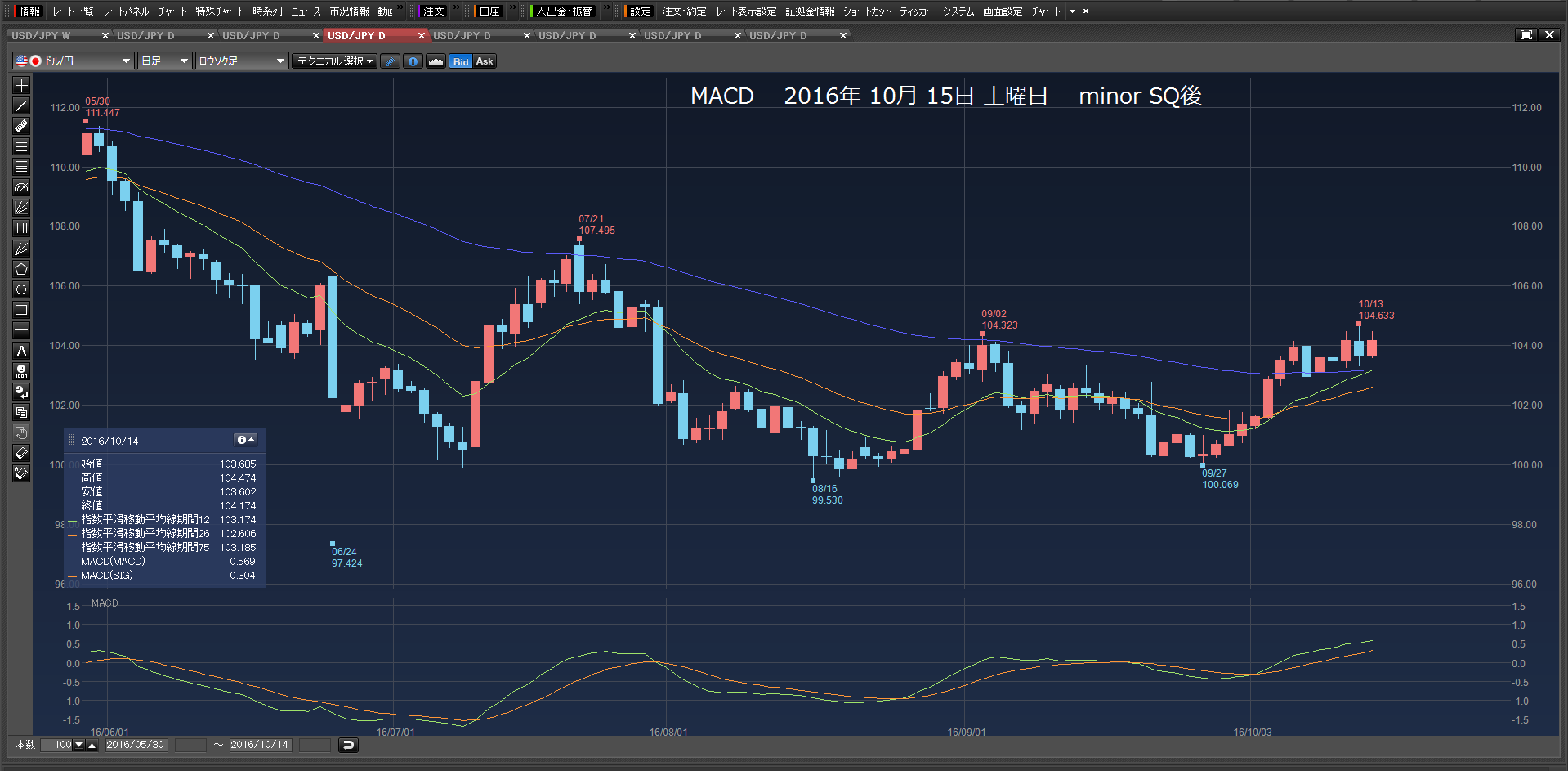
Task: Close the USD/JPY W tab
Action: coord(105,36)
